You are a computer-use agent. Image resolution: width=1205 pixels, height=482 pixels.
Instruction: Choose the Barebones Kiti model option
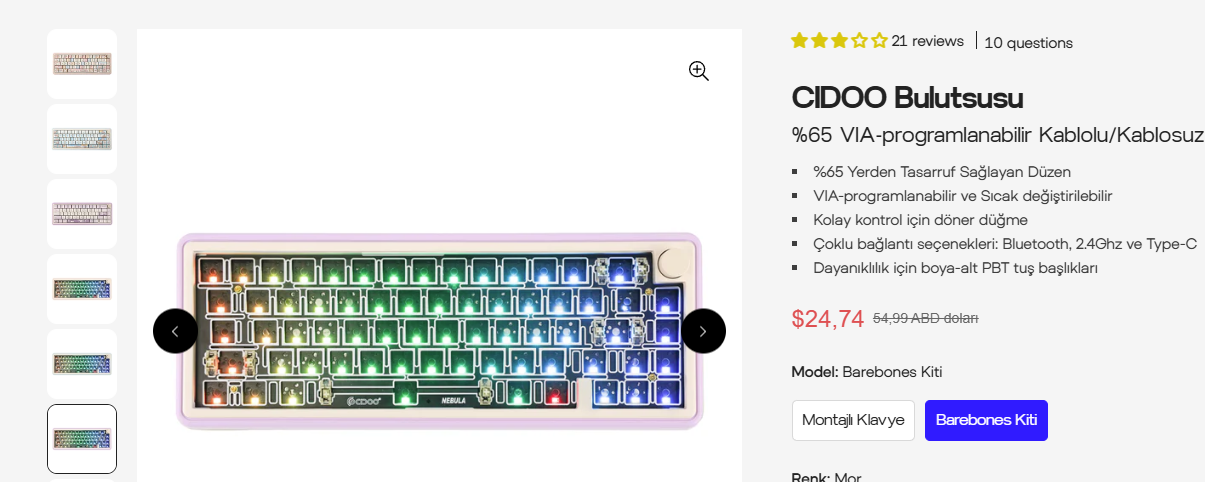[x=986, y=420]
